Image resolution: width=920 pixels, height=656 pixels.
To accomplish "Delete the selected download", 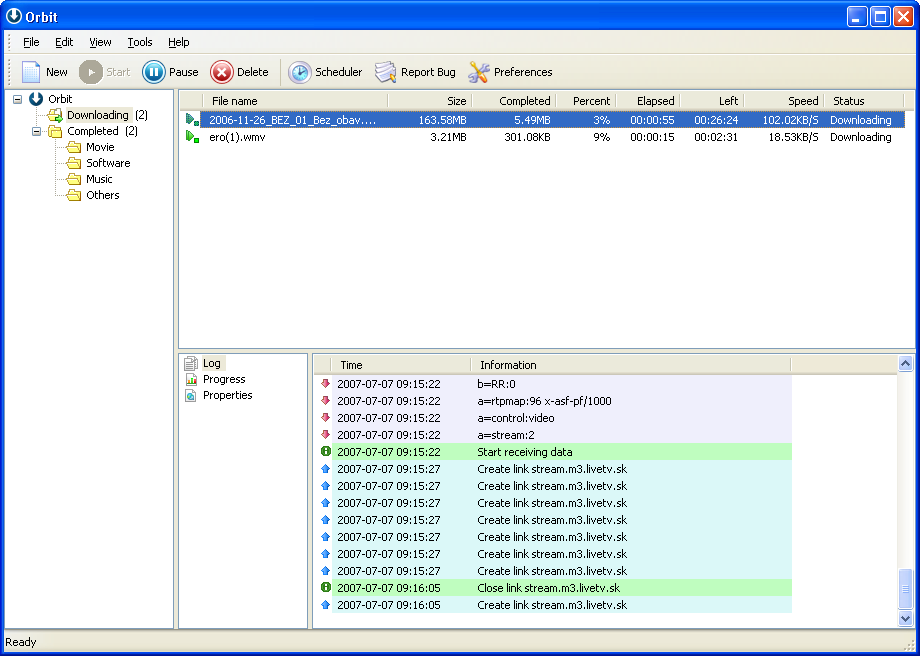I will click(x=239, y=72).
